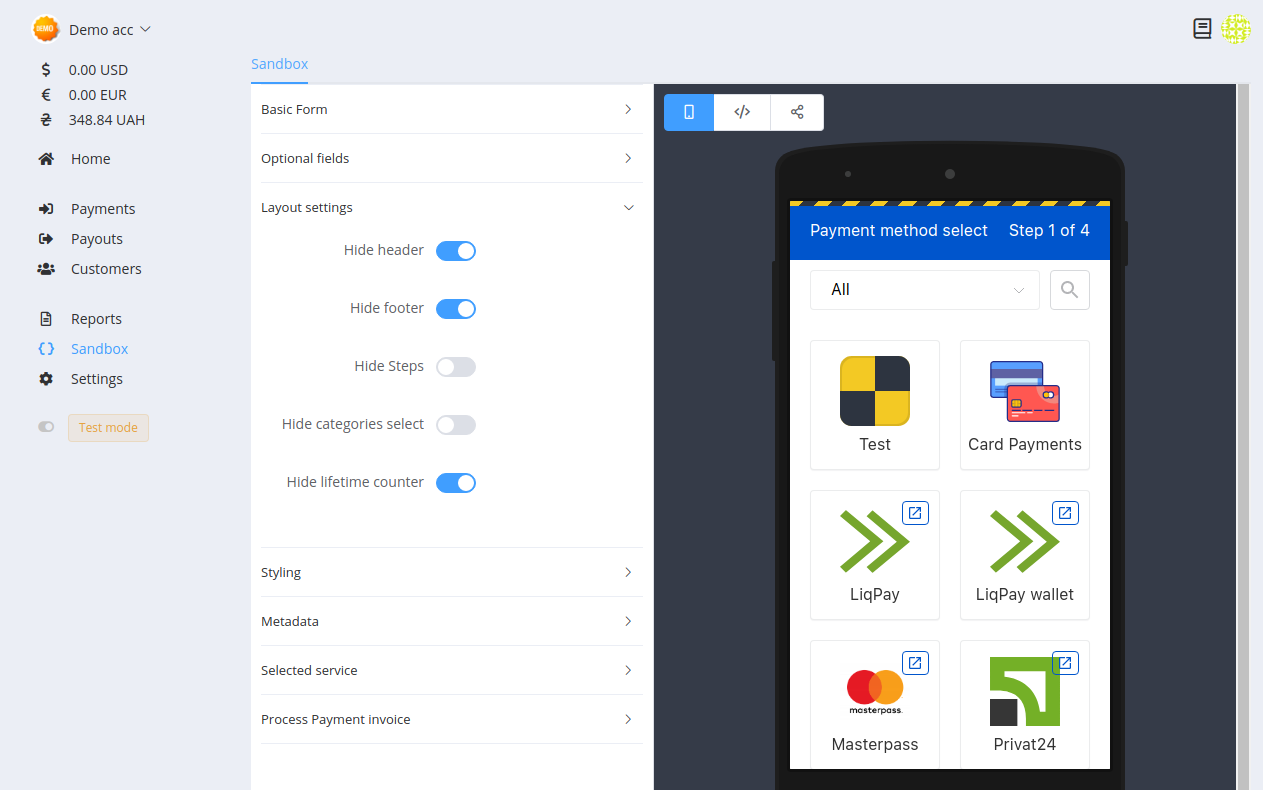Image resolution: width=1263 pixels, height=790 pixels.
Task: Click the 0.00 EUR balance
Action: [98, 95]
